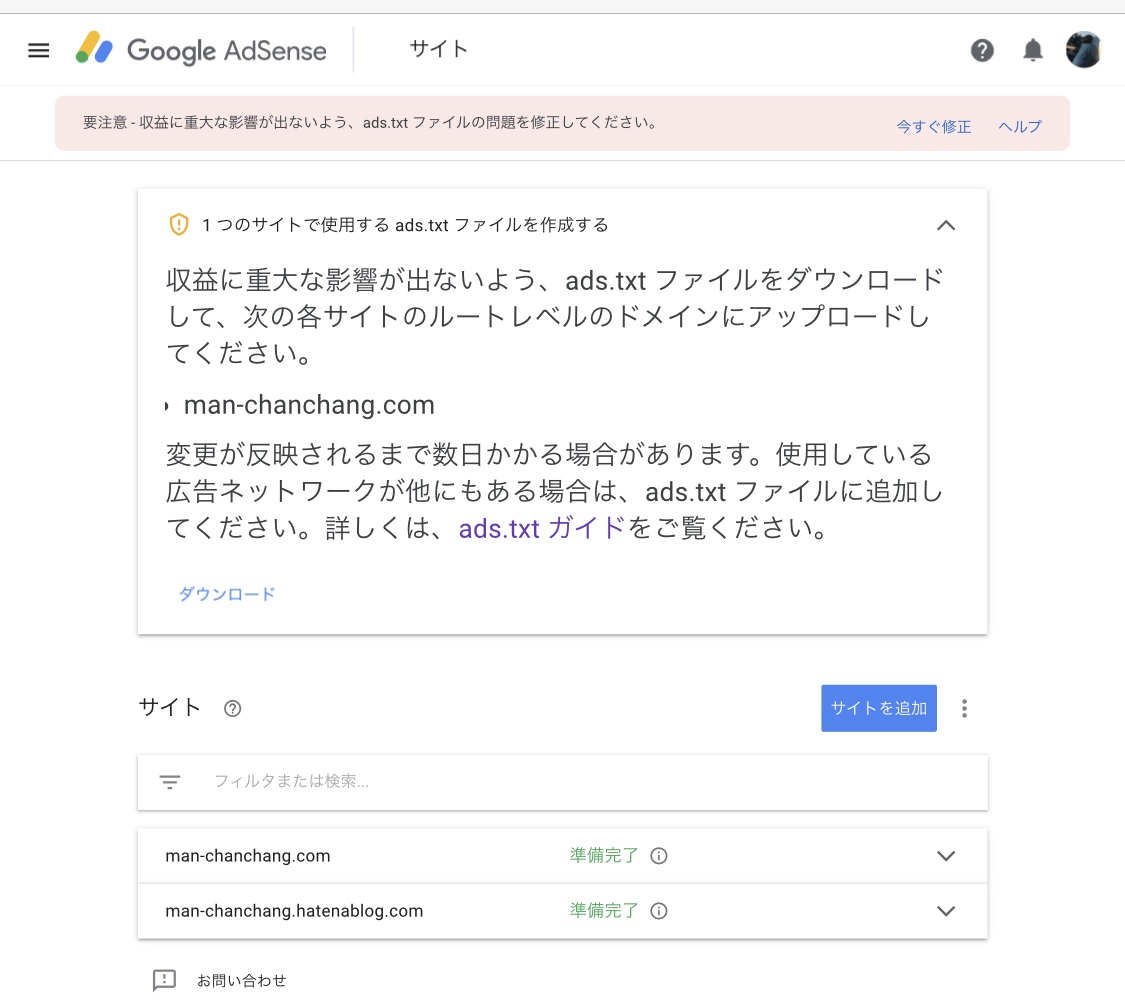The image size is (1125, 1003).
Task: Expand the man-chanchang.com row chevron
Action: [x=946, y=856]
